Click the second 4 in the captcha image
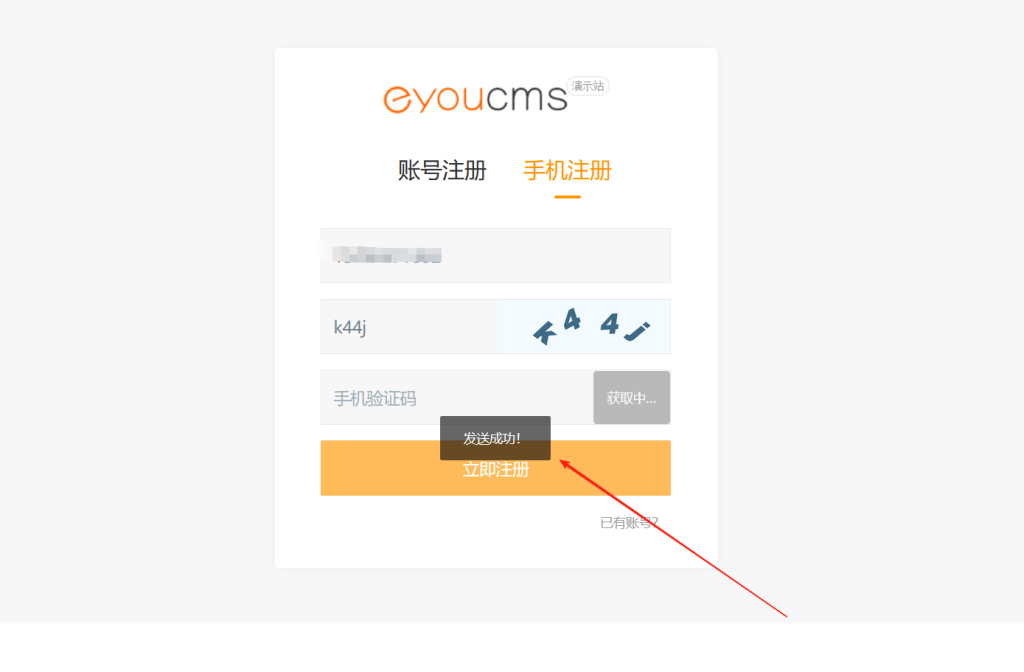Image resolution: width=1024 pixels, height=672 pixels. [x=610, y=323]
